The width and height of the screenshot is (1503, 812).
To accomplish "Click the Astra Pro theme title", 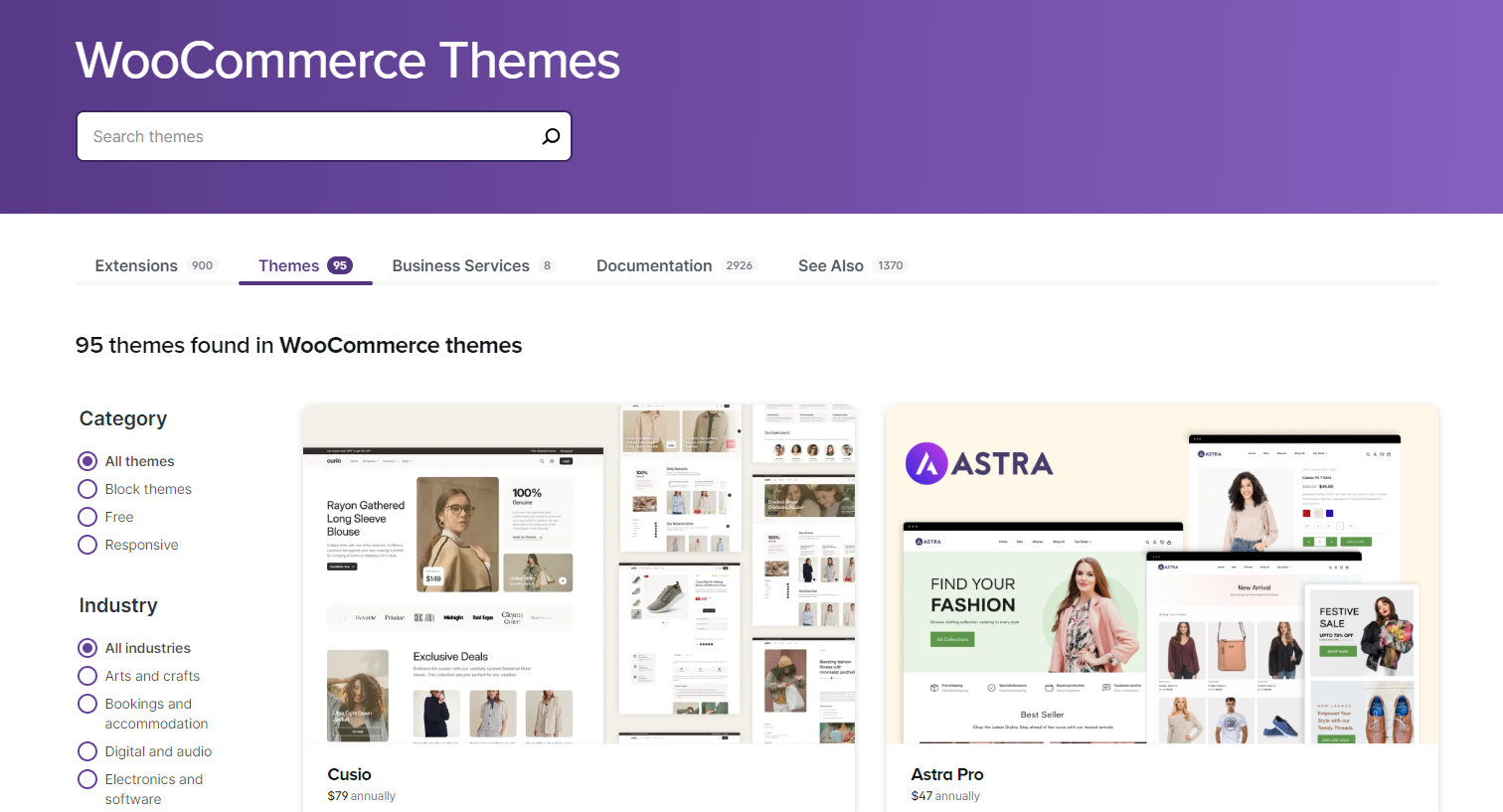I will point(947,774).
